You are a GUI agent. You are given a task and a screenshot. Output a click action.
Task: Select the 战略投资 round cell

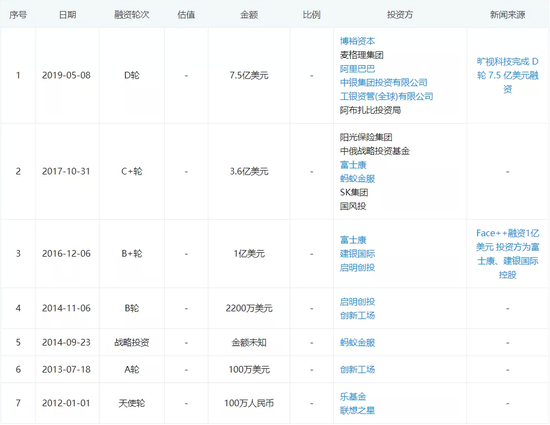coord(132,342)
